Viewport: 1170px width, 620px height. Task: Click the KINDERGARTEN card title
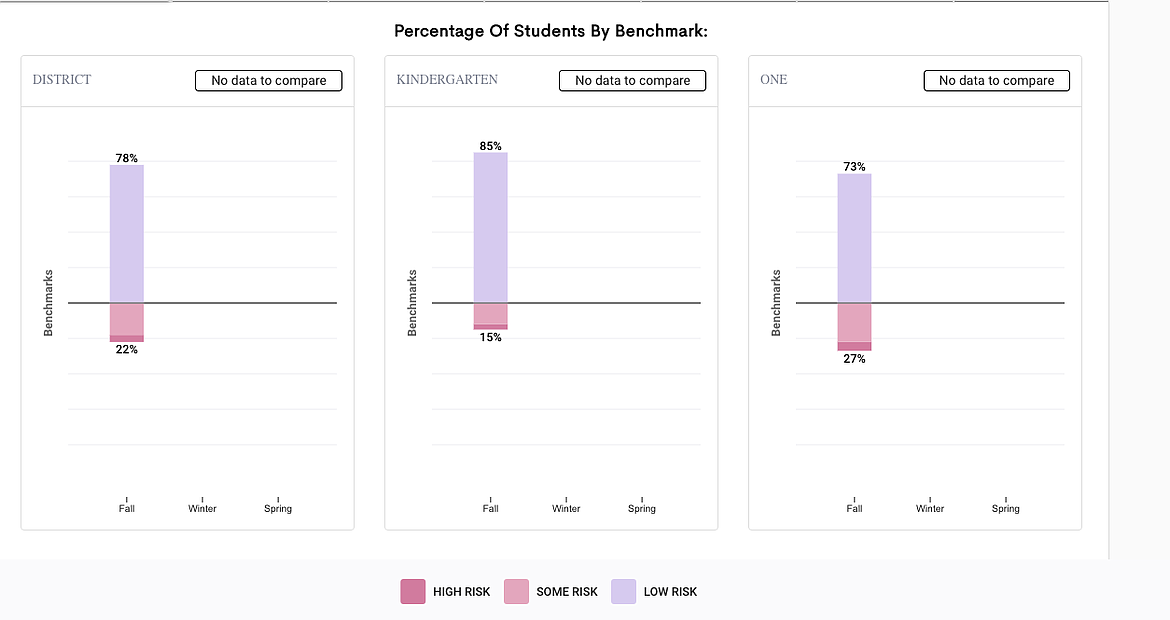(x=447, y=80)
